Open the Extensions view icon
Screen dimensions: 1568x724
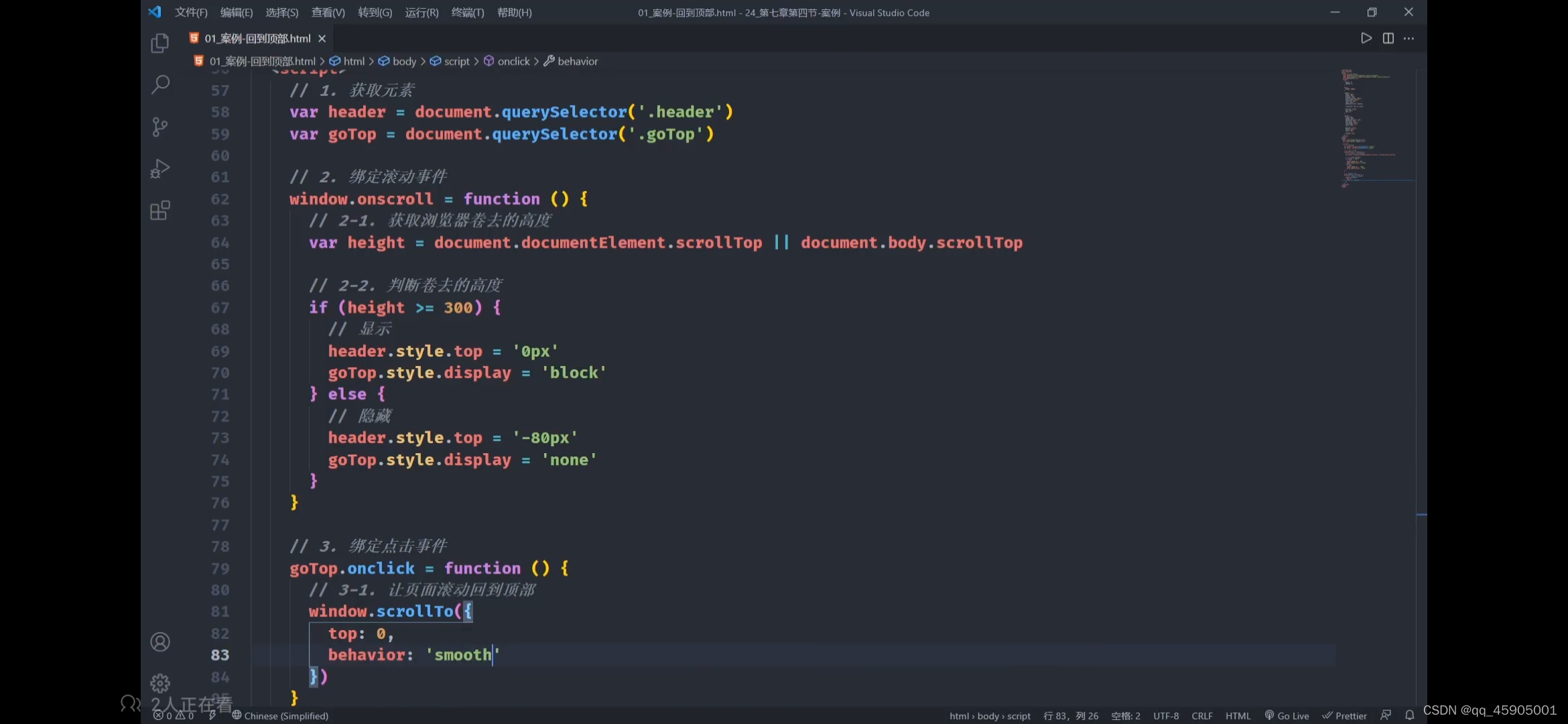(x=159, y=210)
